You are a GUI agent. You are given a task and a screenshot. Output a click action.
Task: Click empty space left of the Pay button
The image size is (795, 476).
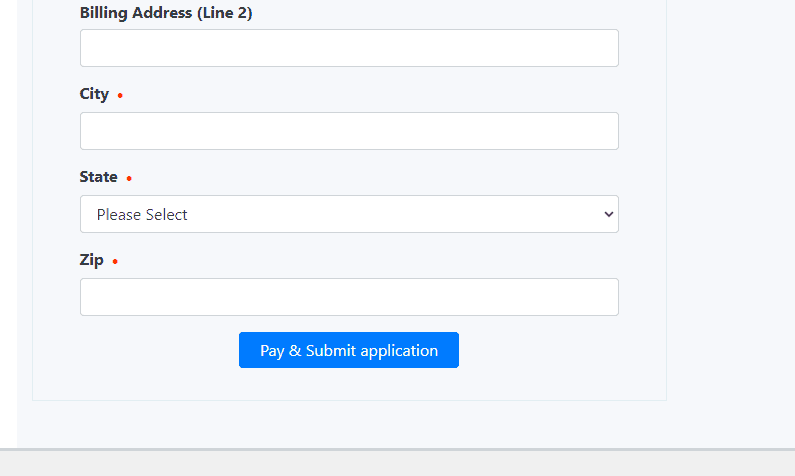coord(150,351)
